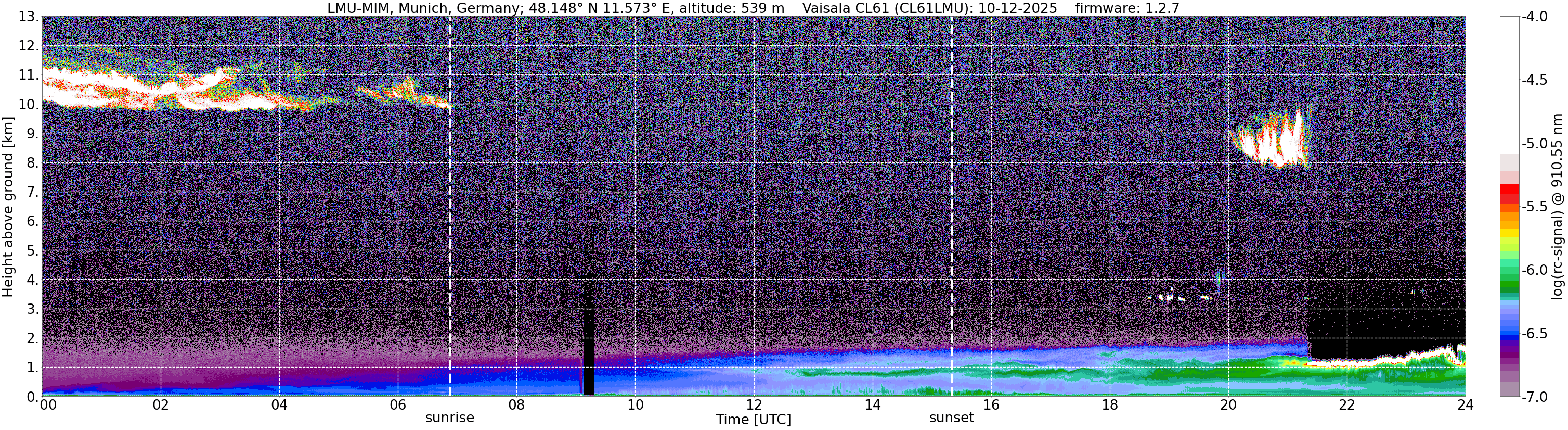Click the '-4.0' colorbar tick label
The height and width of the screenshot is (430, 1568).
point(1535,17)
